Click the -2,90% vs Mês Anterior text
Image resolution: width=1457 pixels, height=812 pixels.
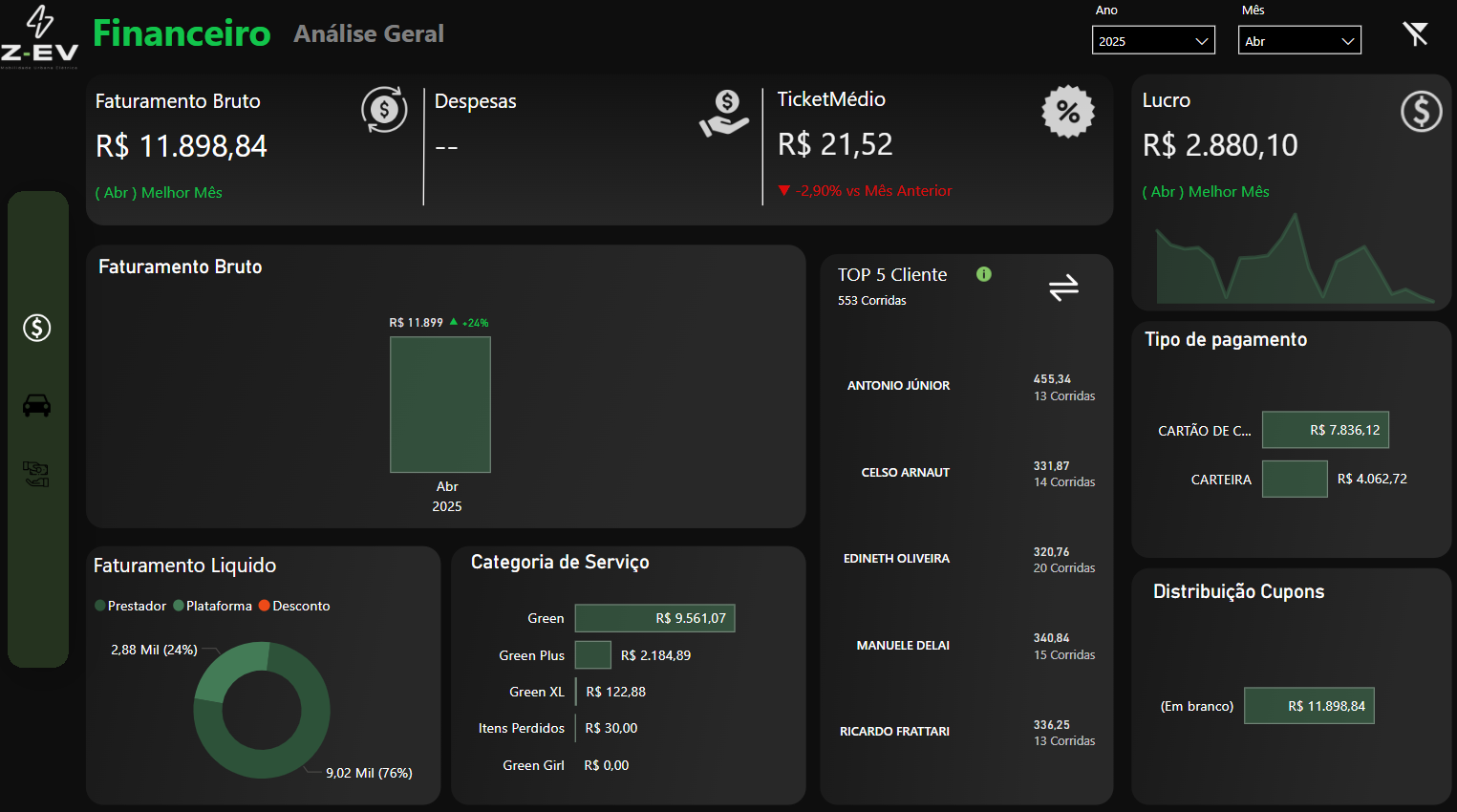click(873, 191)
